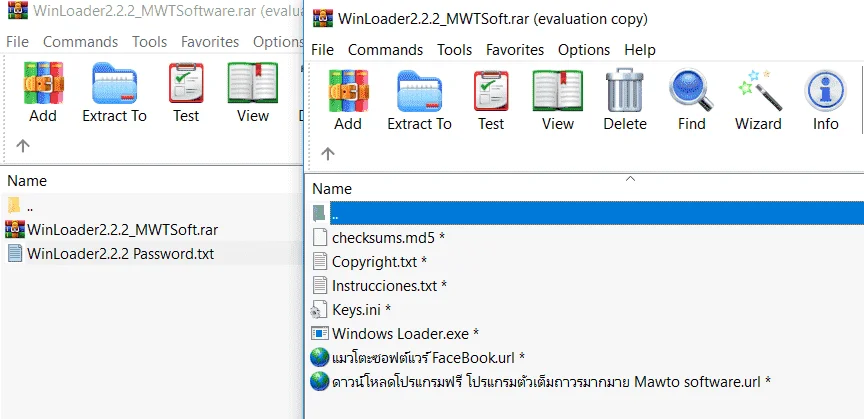Select the file name 'Keys.ini *'
The width and height of the screenshot is (864, 419).
coord(361,309)
